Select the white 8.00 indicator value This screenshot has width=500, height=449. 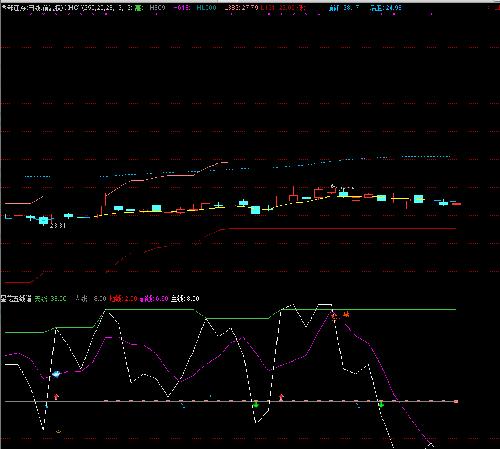[192, 299]
